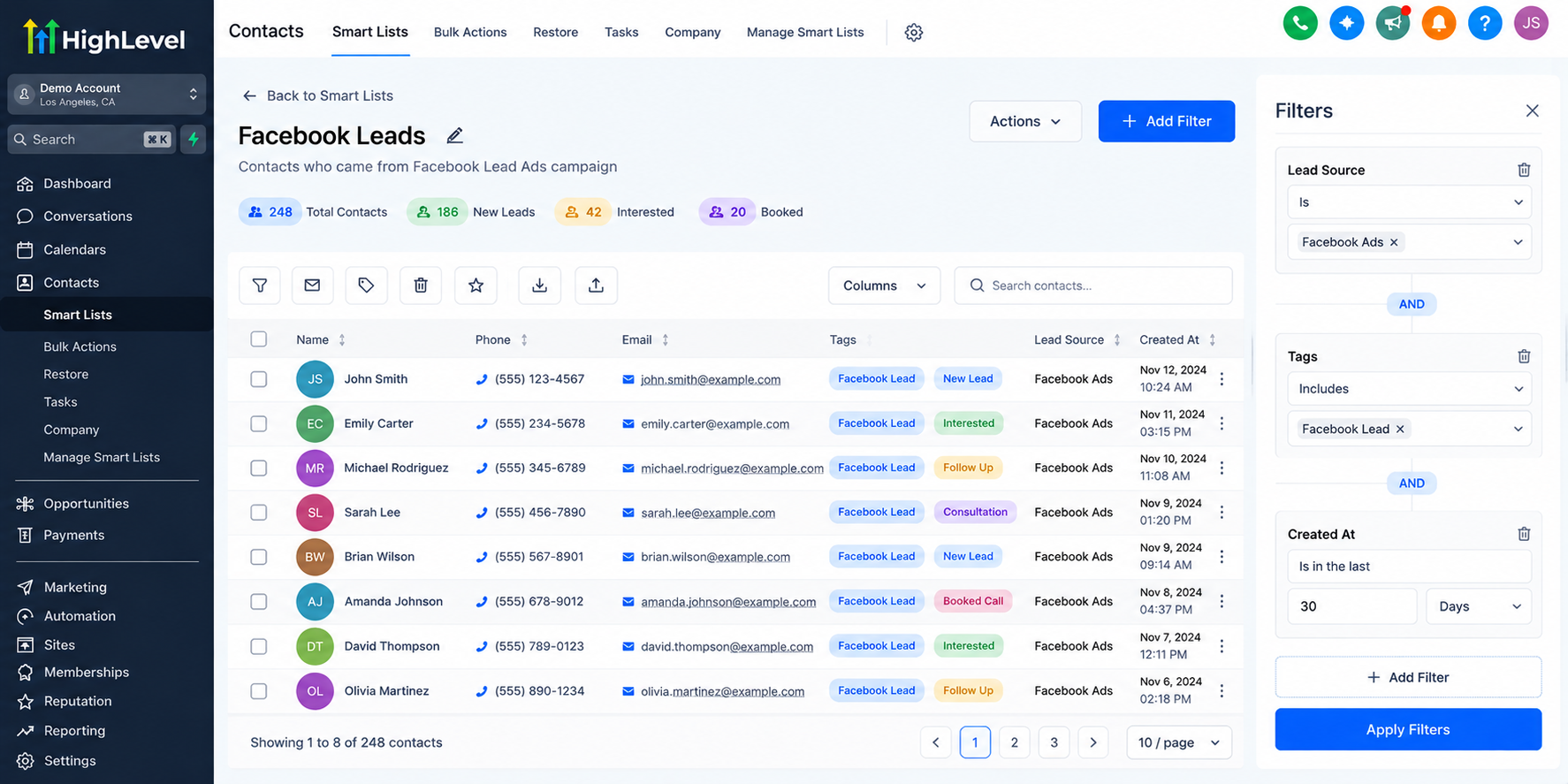1568x784 pixels.
Task: Open the contacts settings gear icon
Action: tap(914, 33)
